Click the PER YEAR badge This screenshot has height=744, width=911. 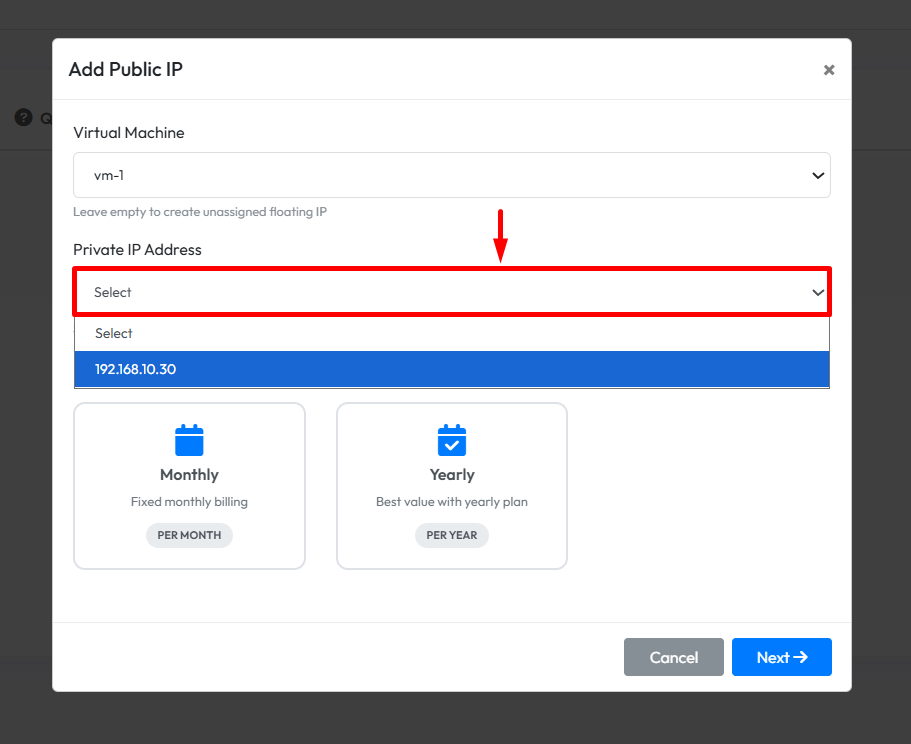tap(452, 535)
